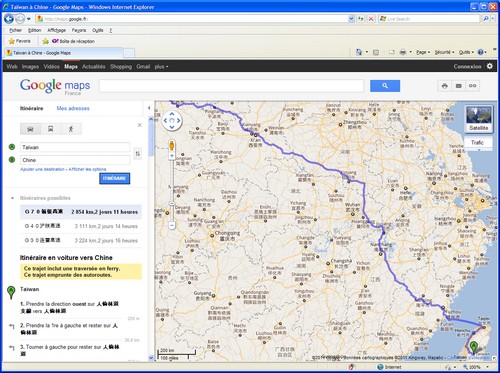Open Web in Google bar
Screen dimensions: 500x373
click(x=12, y=66)
